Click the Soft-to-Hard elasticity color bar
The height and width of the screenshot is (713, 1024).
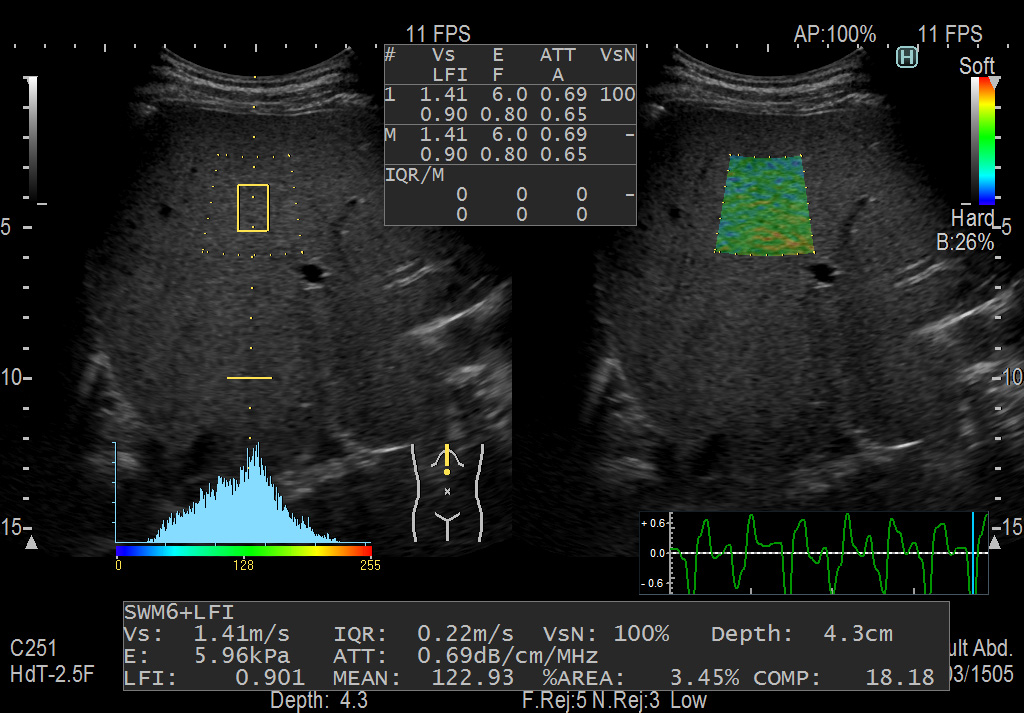click(986, 140)
